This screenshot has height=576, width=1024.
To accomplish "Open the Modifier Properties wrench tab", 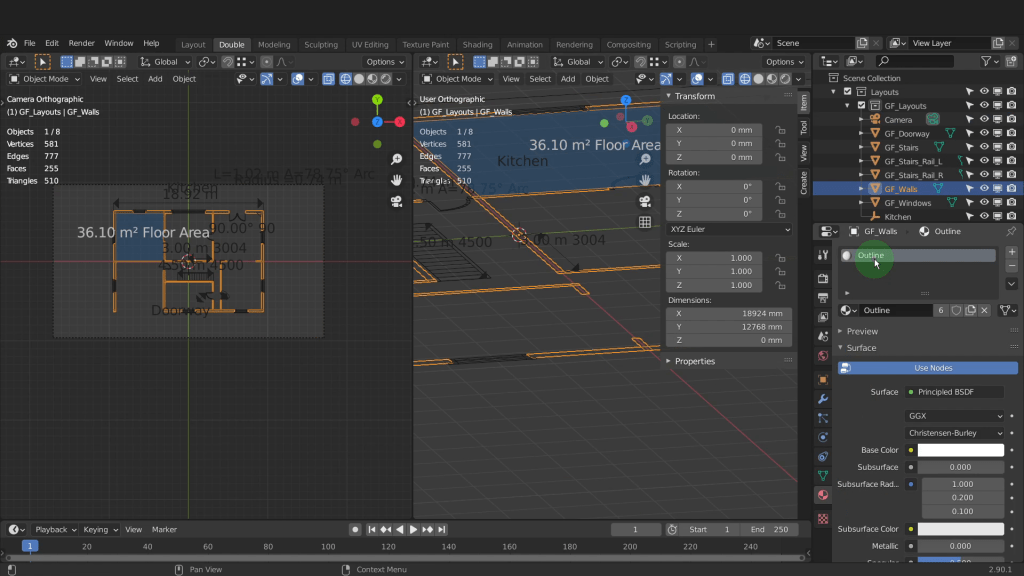I will (823, 399).
